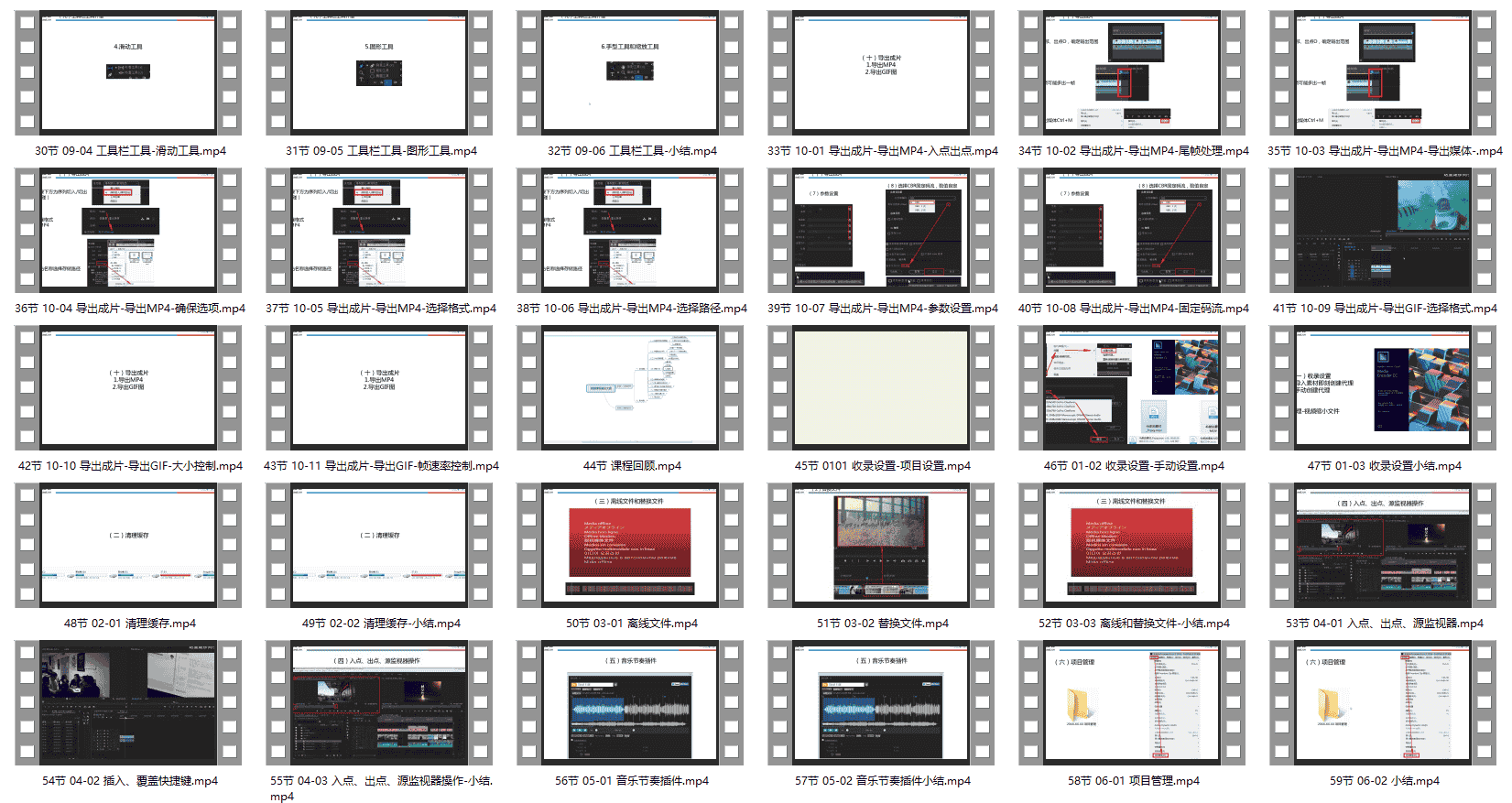The height and width of the screenshot is (803, 1512).
Task: Click the label '39节 10-07 导出成片-导出MP4-参数设置.mp4'
Action: click(883, 309)
